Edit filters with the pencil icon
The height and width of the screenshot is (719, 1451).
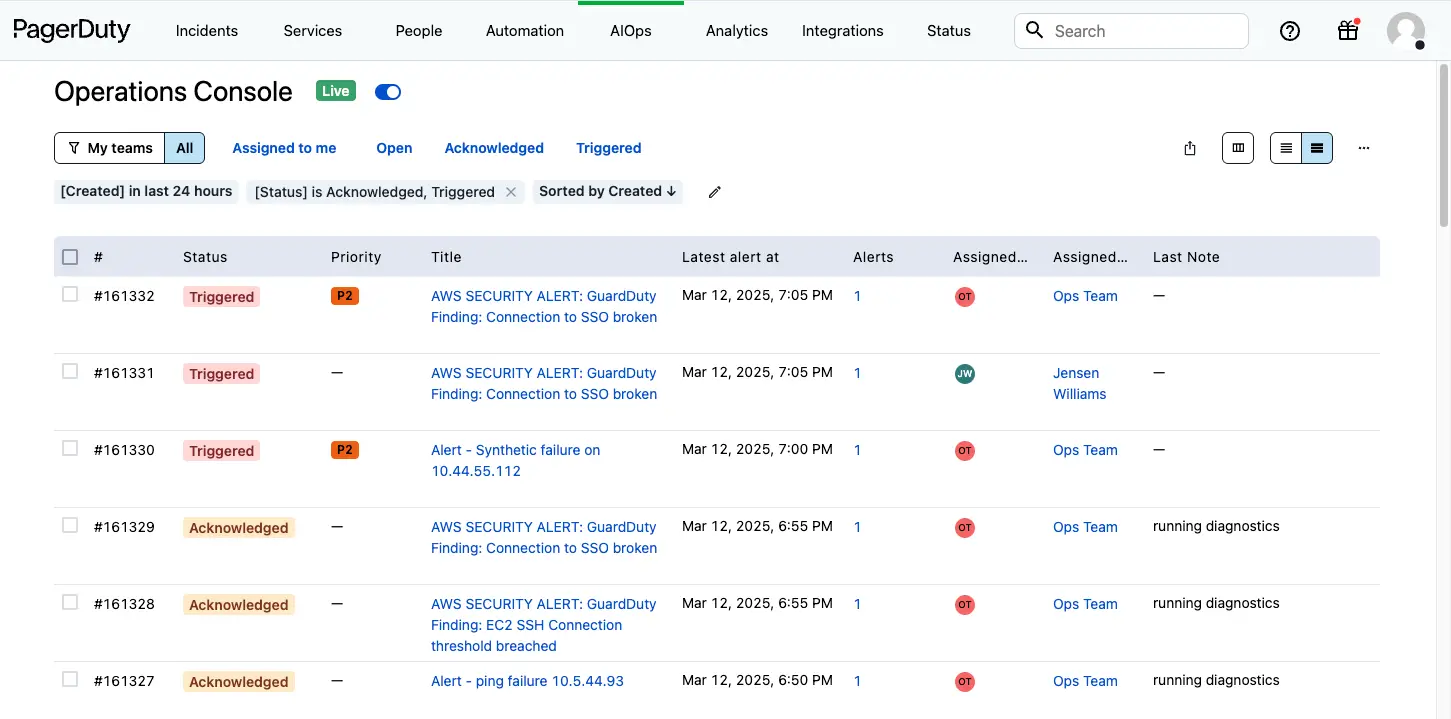point(714,192)
